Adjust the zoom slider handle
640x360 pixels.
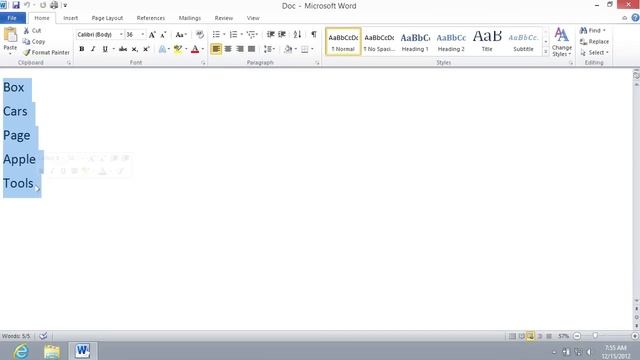596,336
